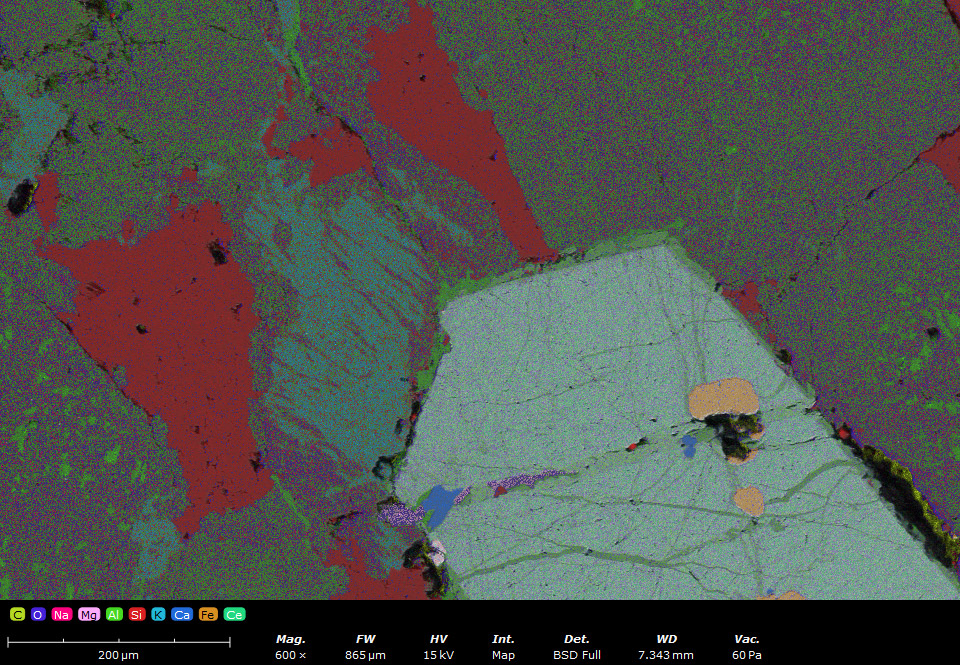Click the 7.343 mm working distance value
The width and height of the screenshot is (960, 665).
point(666,655)
